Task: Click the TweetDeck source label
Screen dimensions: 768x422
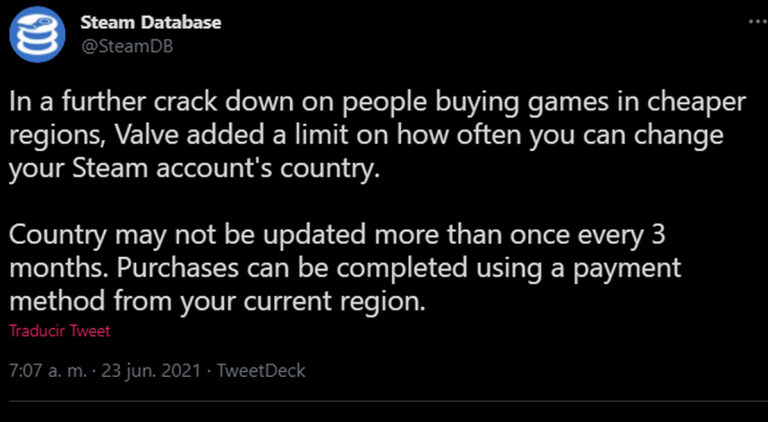Action: tap(261, 371)
